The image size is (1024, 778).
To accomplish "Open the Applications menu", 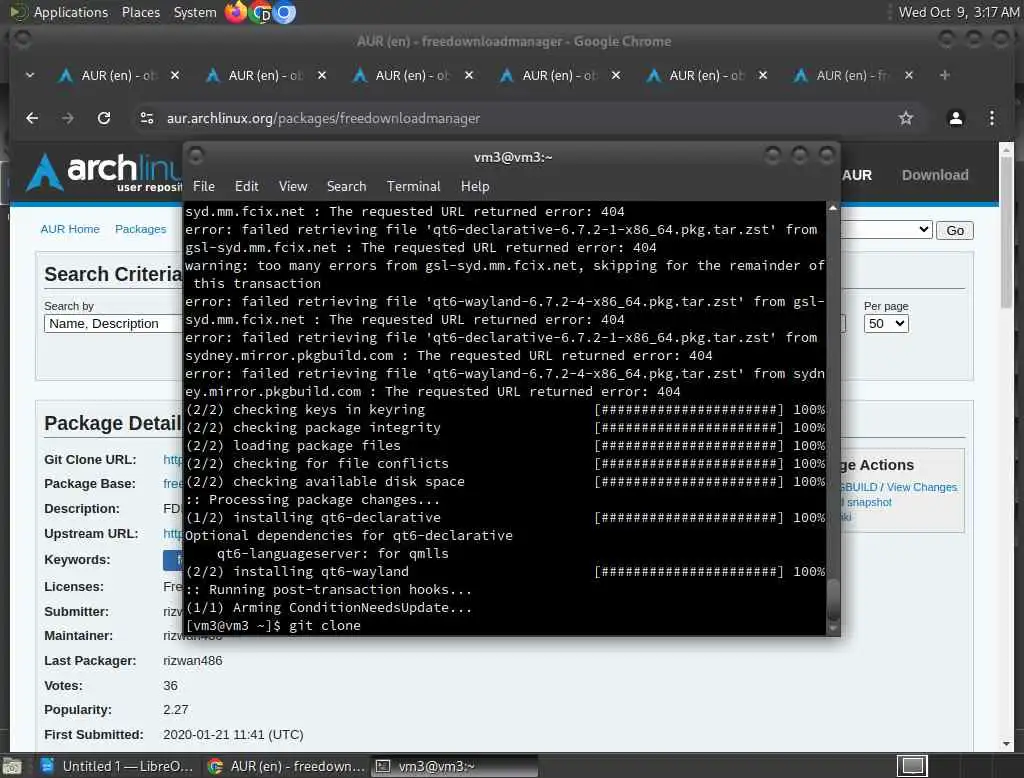I will 71,12.
